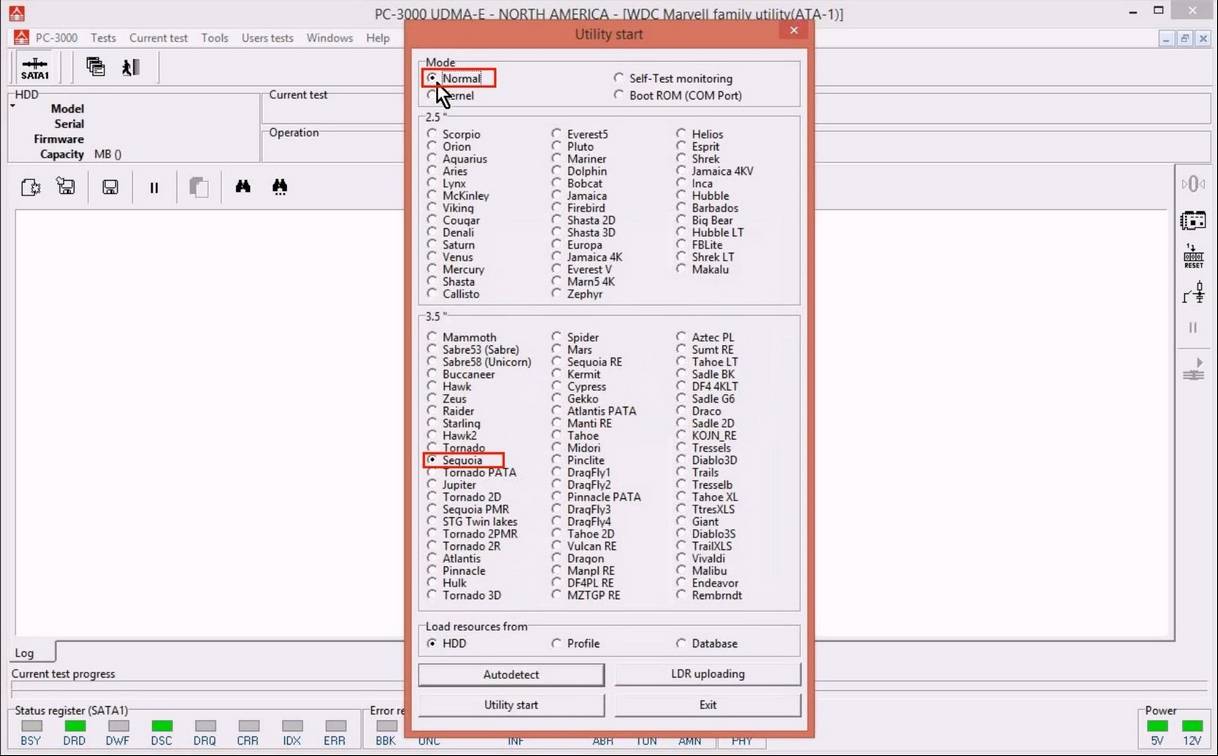Viewport: 1218px width, 756px height.
Task: Open the Tests menu
Action: click(103, 38)
